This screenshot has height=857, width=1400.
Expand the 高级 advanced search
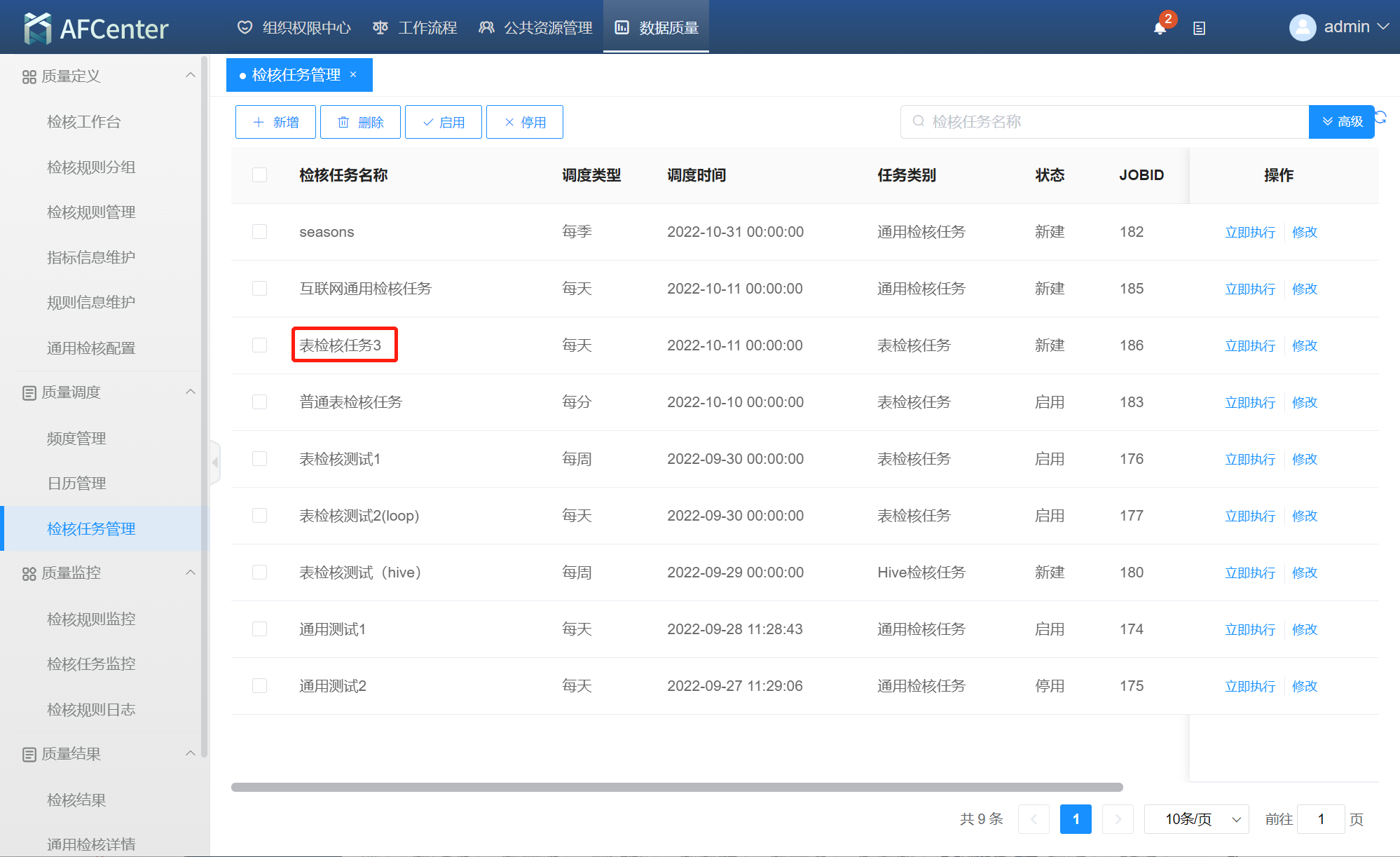tap(1341, 122)
